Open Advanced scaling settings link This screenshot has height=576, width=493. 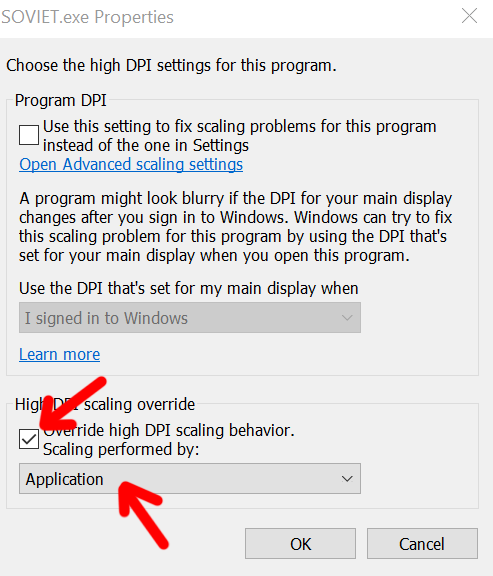pos(131,164)
